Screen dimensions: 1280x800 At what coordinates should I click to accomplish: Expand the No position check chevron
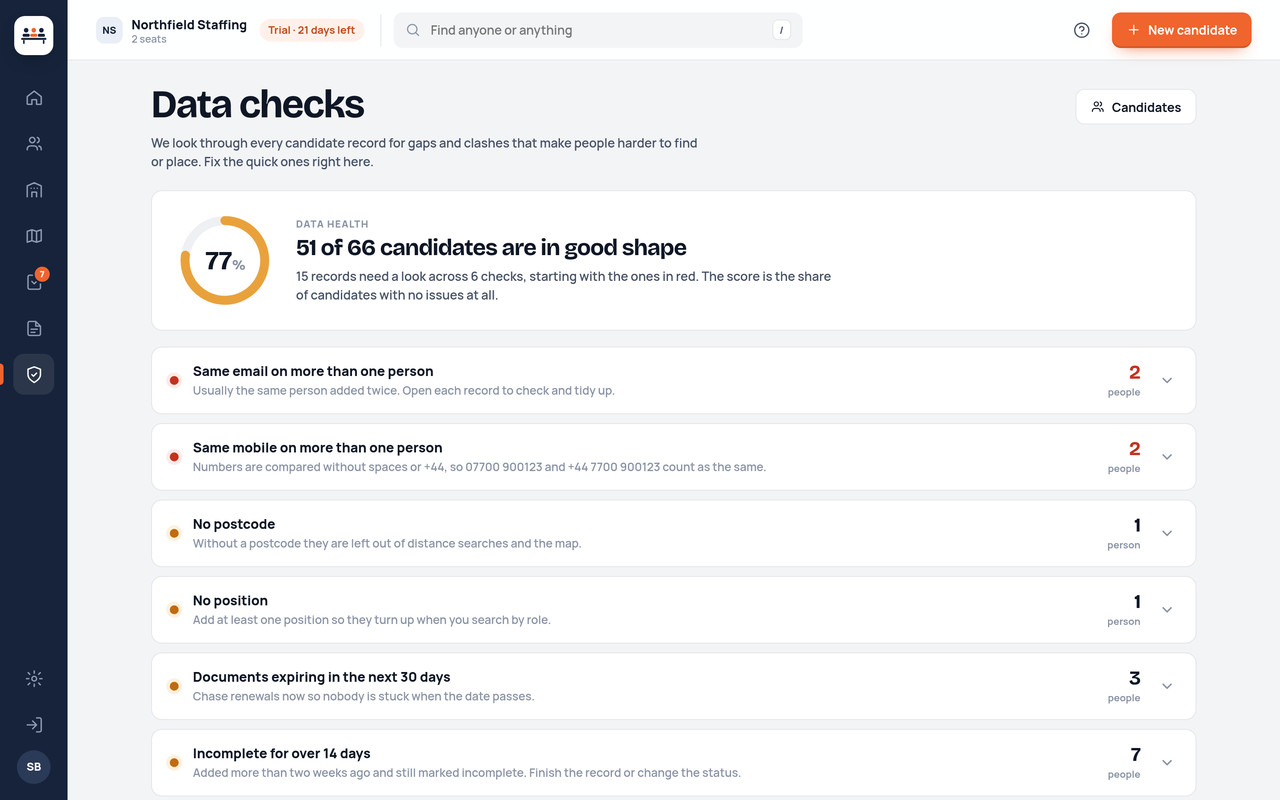[x=1166, y=610]
